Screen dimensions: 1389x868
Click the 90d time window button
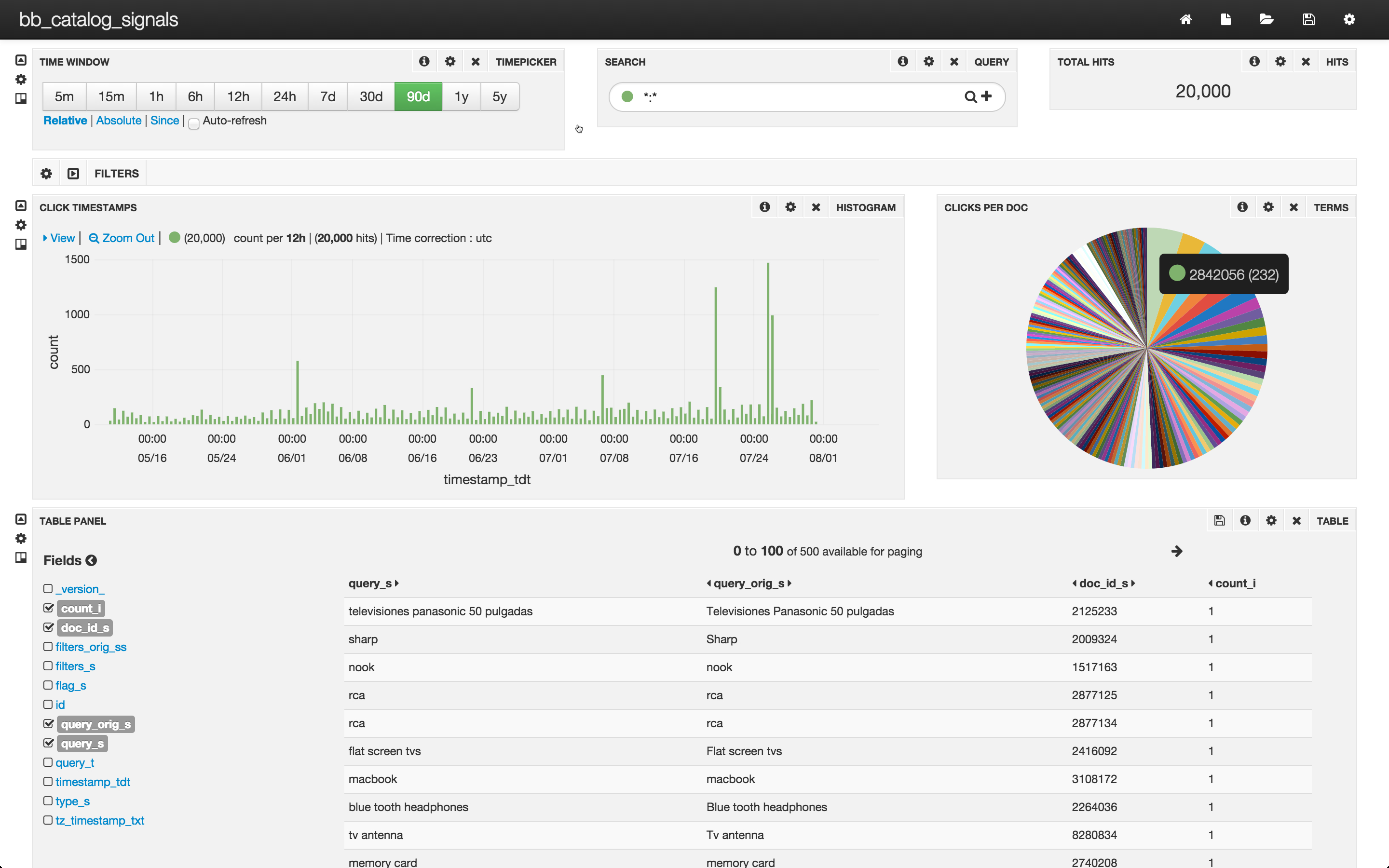tap(418, 97)
